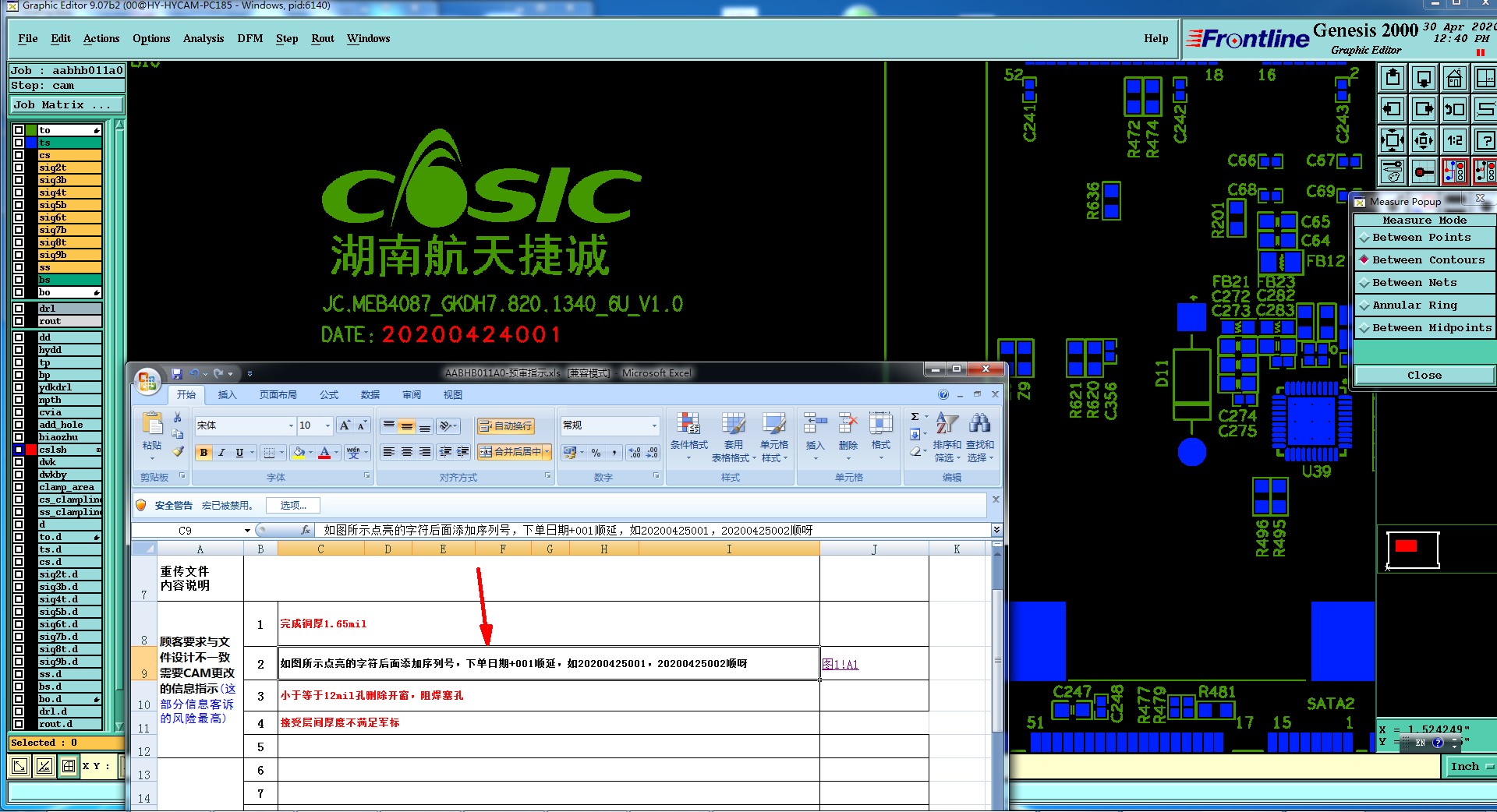Click the red color swatch of layer cslsh
The image size is (1497, 812).
[31, 450]
